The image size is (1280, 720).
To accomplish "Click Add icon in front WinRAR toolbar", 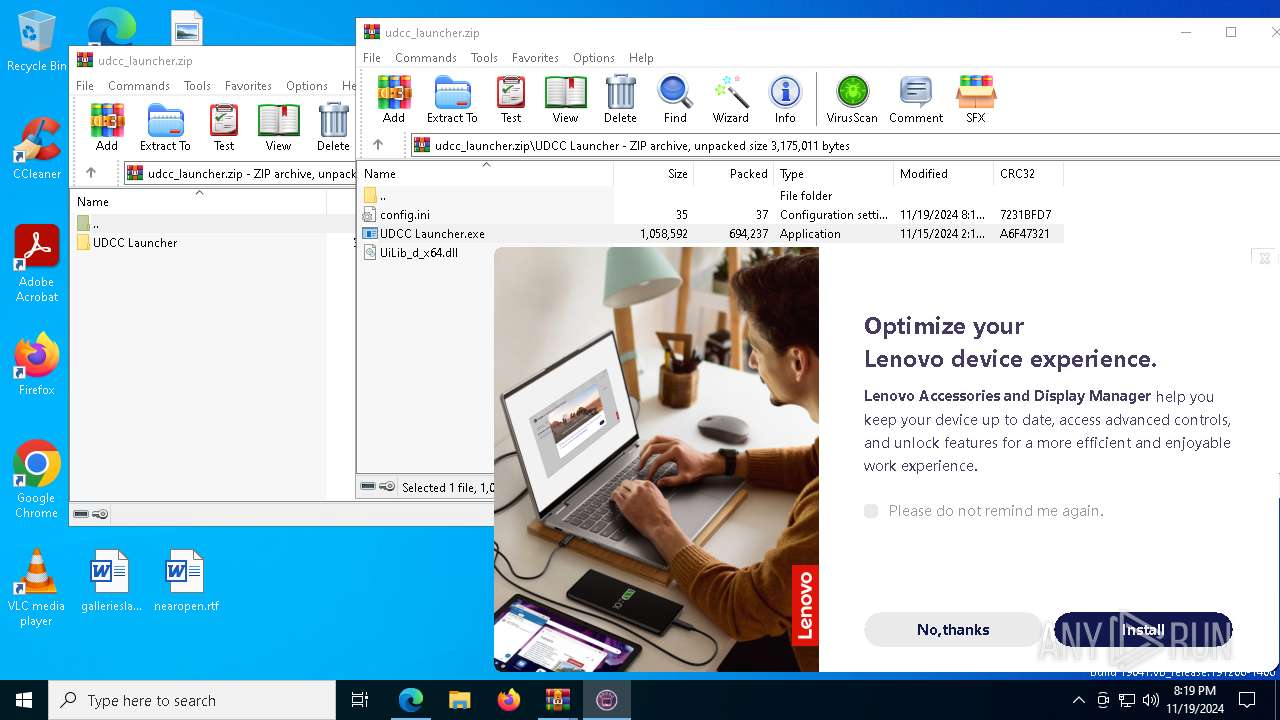I will [x=394, y=99].
